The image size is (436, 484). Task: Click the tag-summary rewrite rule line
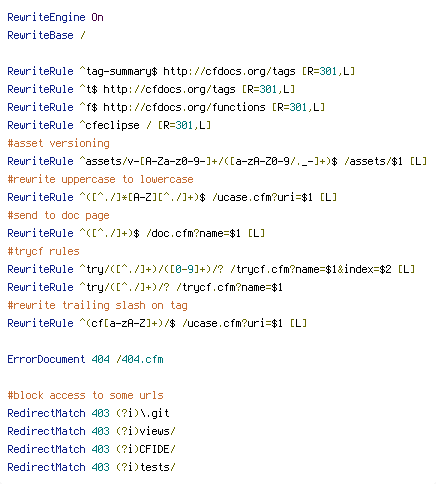point(181,71)
